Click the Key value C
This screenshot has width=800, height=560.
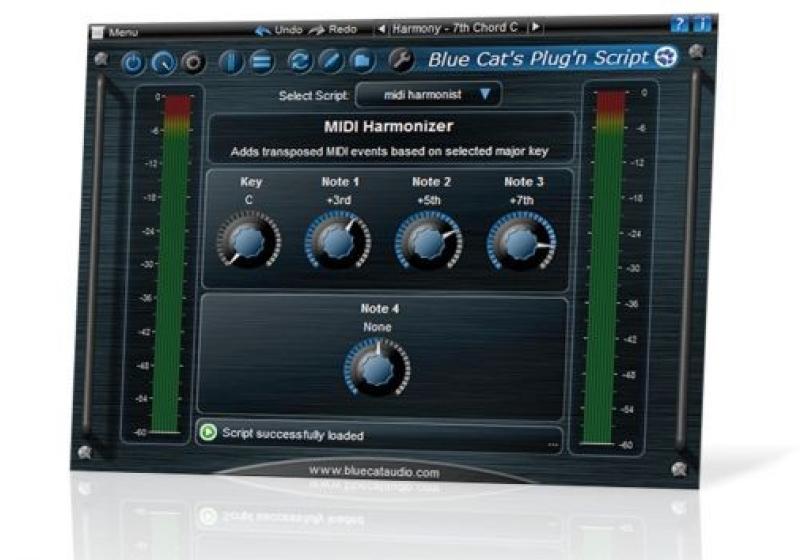[249, 200]
